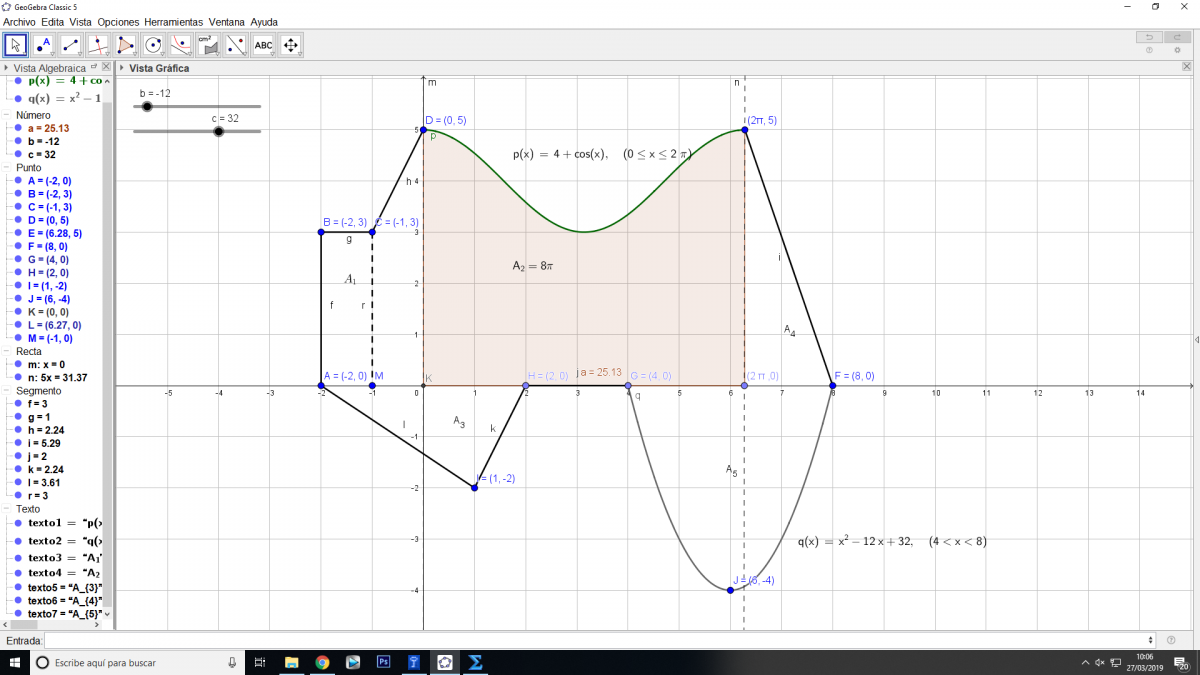Screen dimensions: 1200x675
Task: Select the Move arrow tool
Action: [16, 45]
